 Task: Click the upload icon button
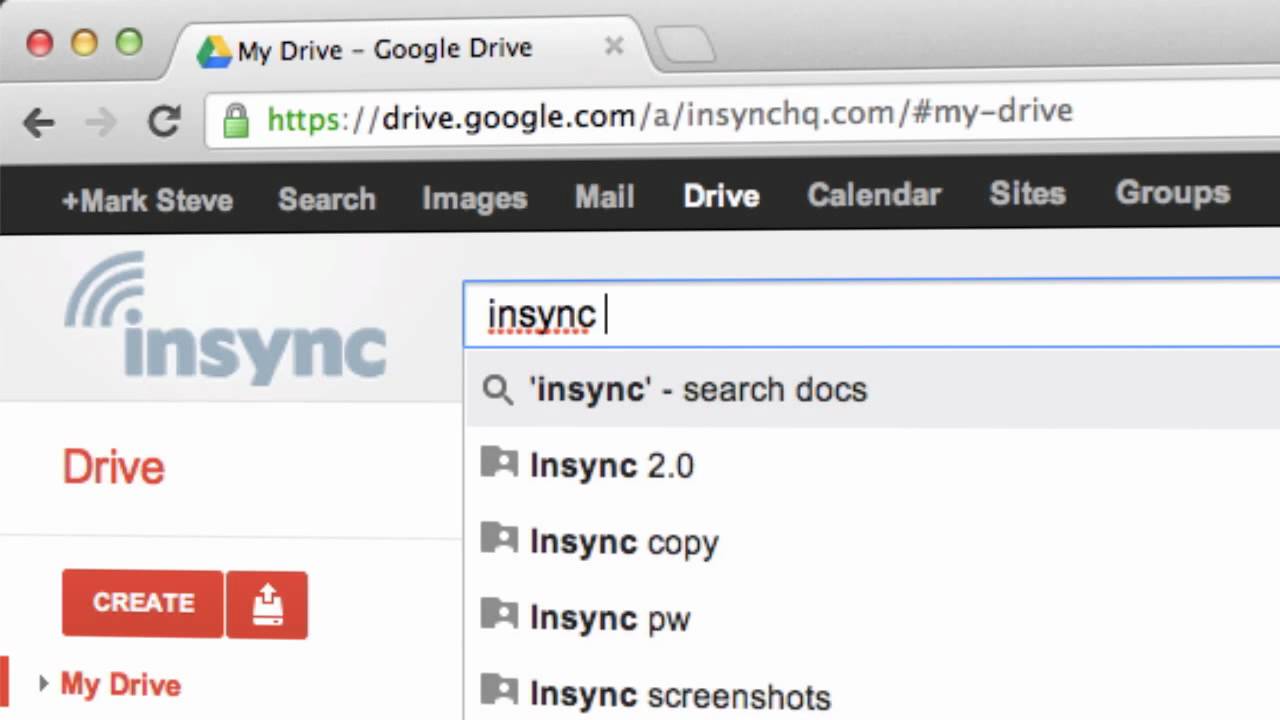coord(267,604)
